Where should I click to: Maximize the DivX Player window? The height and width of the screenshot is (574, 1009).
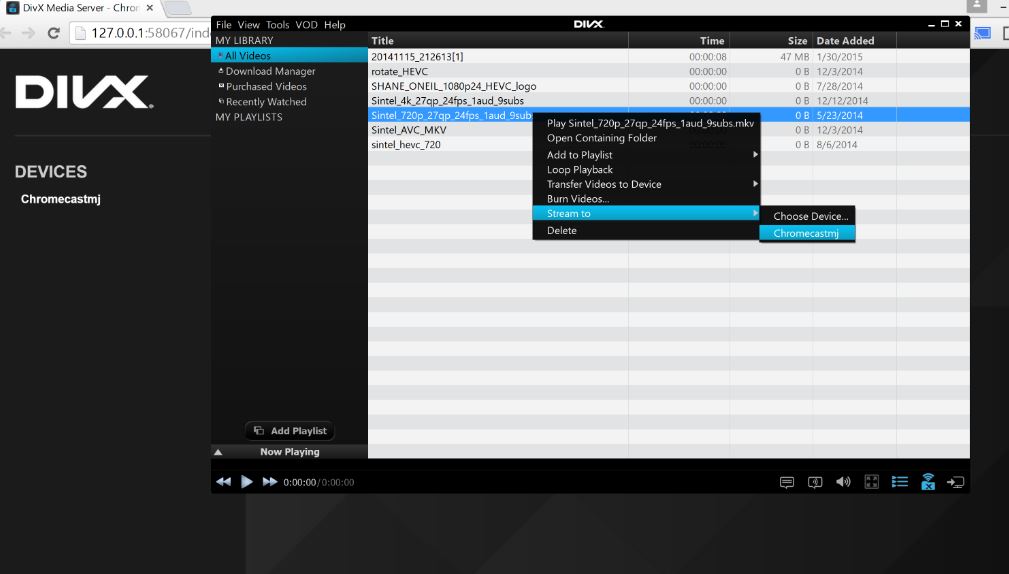tap(945, 24)
